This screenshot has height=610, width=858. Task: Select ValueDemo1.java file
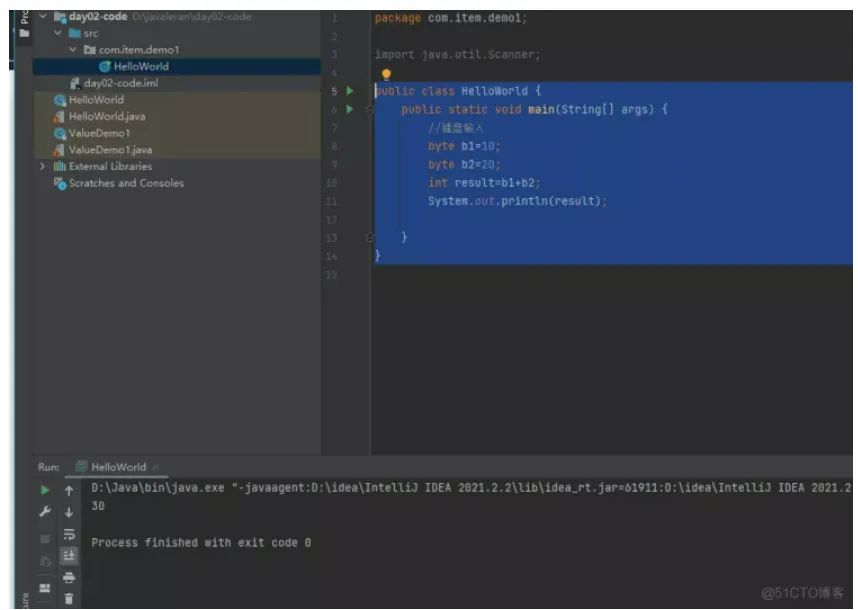(x=110, y=149)
